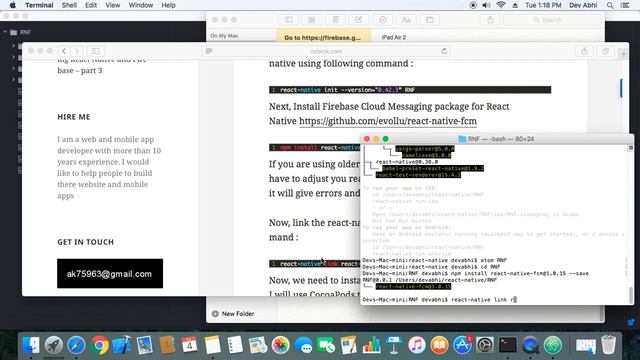Image resolution: width=640 pixels, height=360 pixels.
Task: Open iTunes from the Dock
Action: tap(417, 345)
